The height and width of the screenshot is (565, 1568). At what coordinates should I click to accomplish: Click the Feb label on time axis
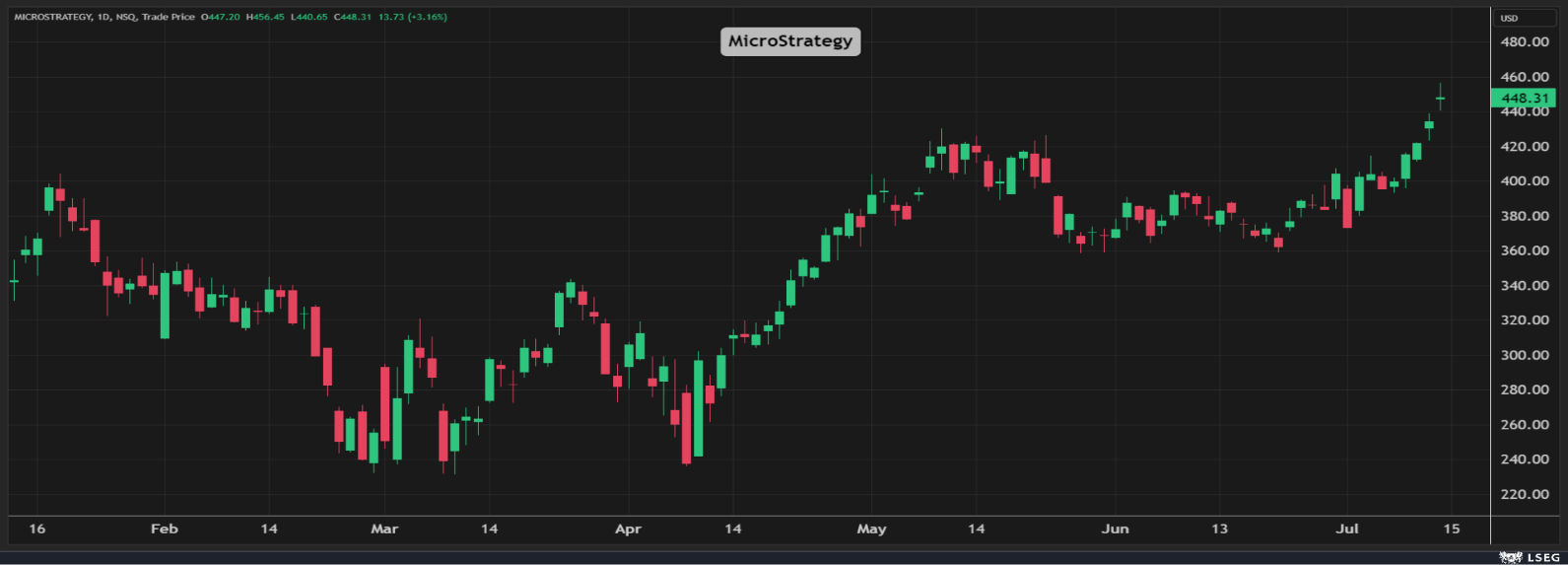[x=165, y=529]
